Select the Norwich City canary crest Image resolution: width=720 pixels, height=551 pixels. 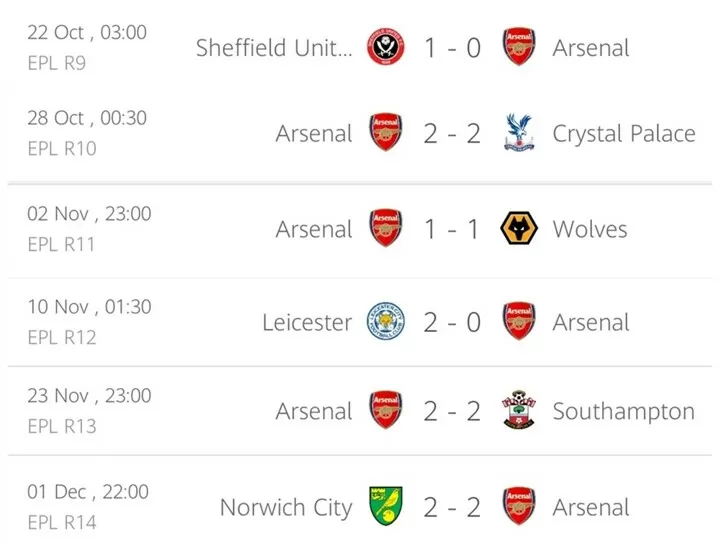[386, 507]
